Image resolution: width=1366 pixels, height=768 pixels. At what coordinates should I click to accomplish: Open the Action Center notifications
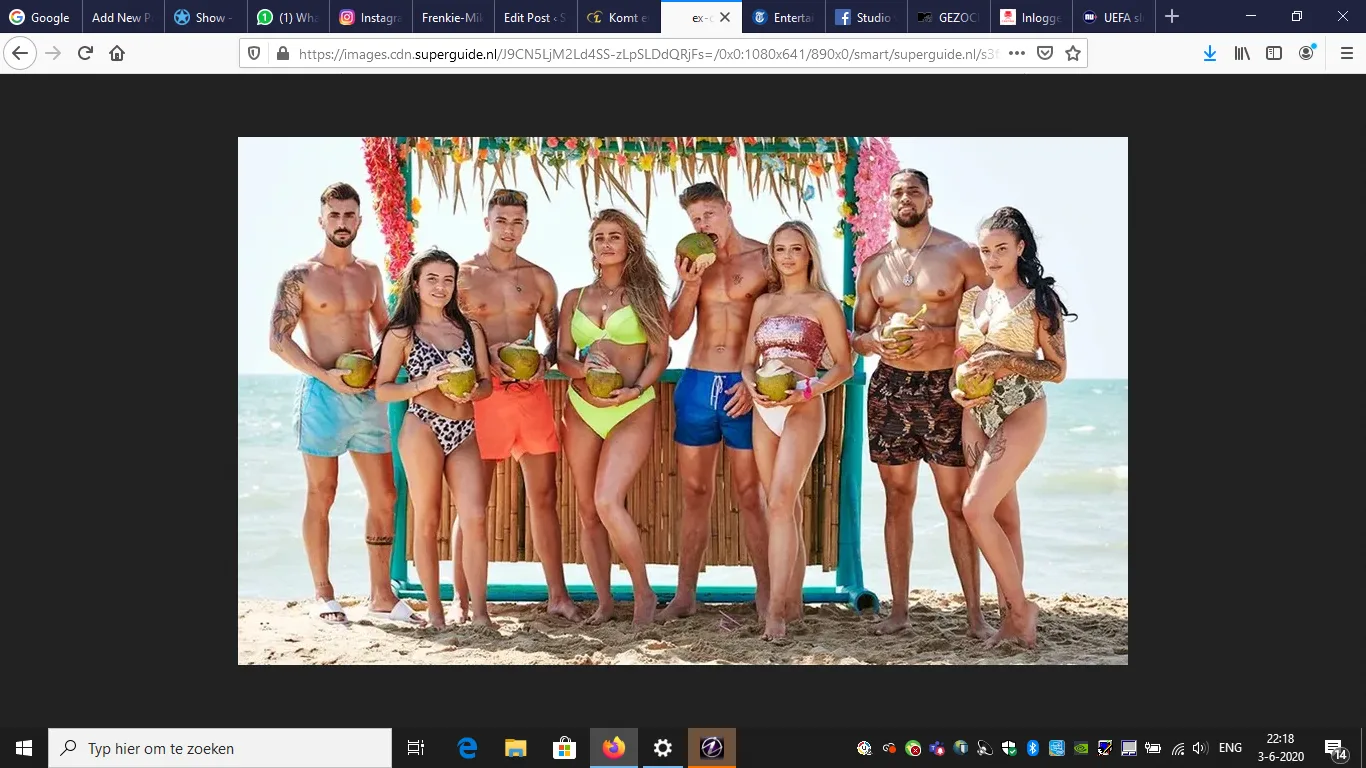click(1333, 747)
